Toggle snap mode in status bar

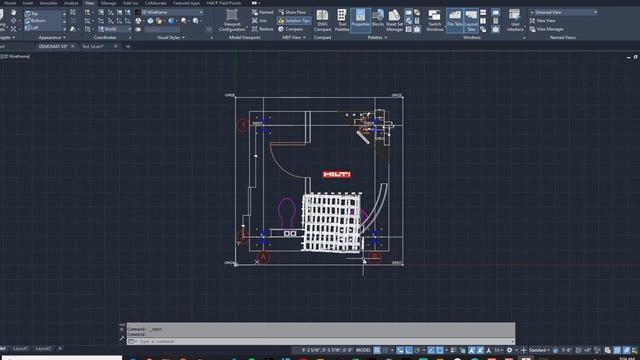(x=385, y=350)
